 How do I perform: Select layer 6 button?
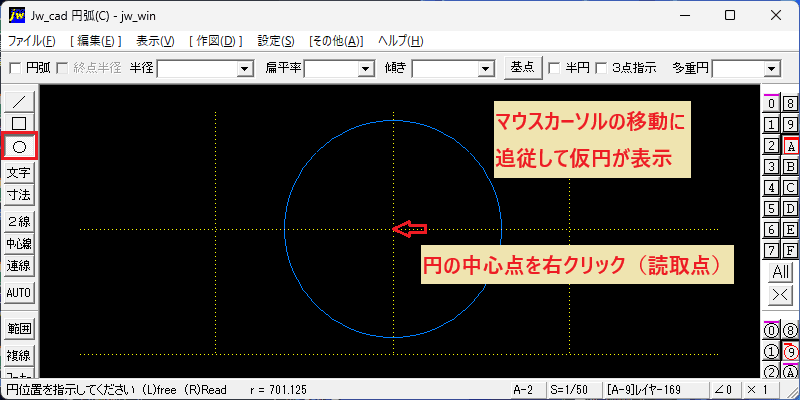pyautogui.click(x=771, y=229)
